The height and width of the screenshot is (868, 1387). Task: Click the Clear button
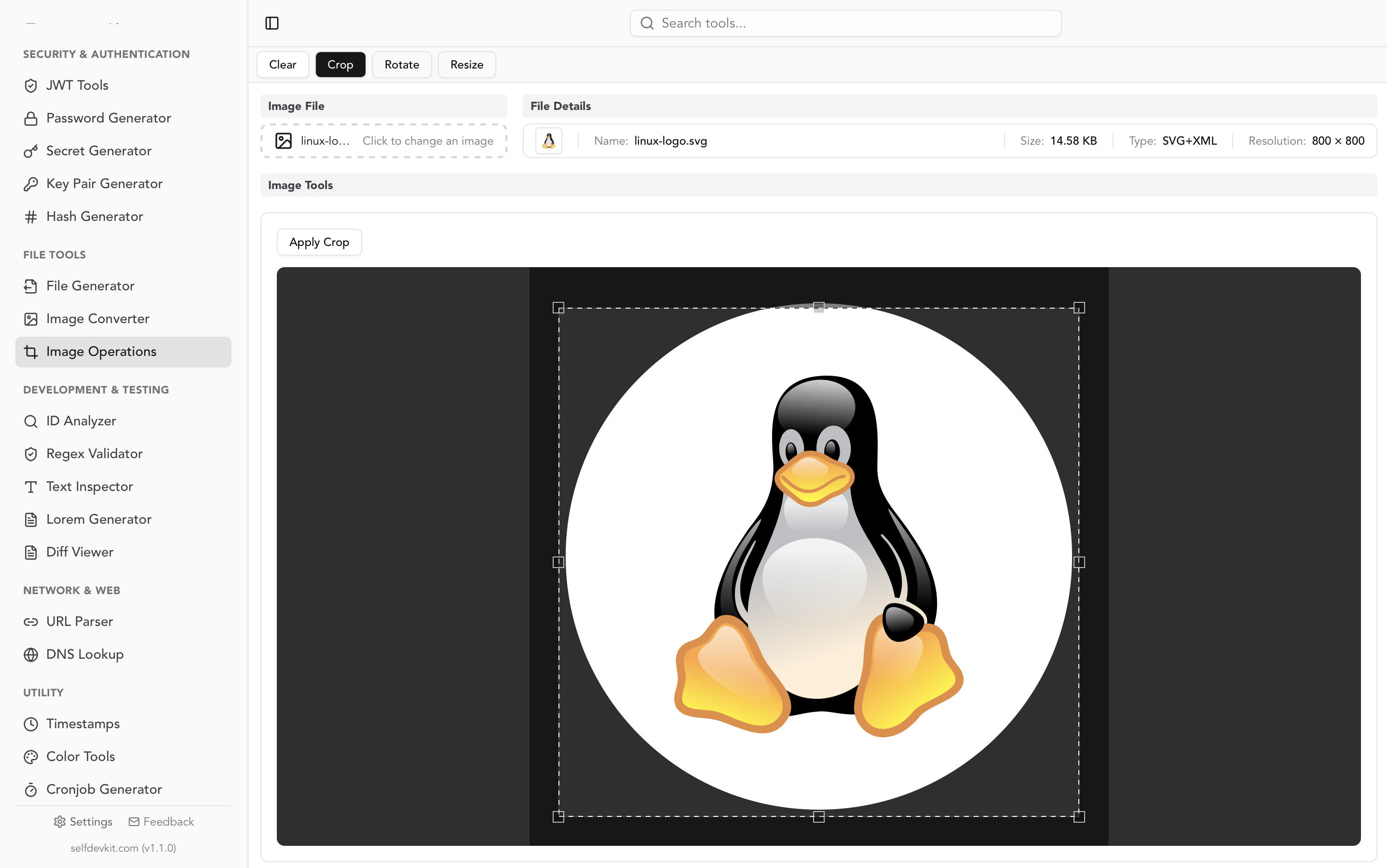(x=283, y=64)
